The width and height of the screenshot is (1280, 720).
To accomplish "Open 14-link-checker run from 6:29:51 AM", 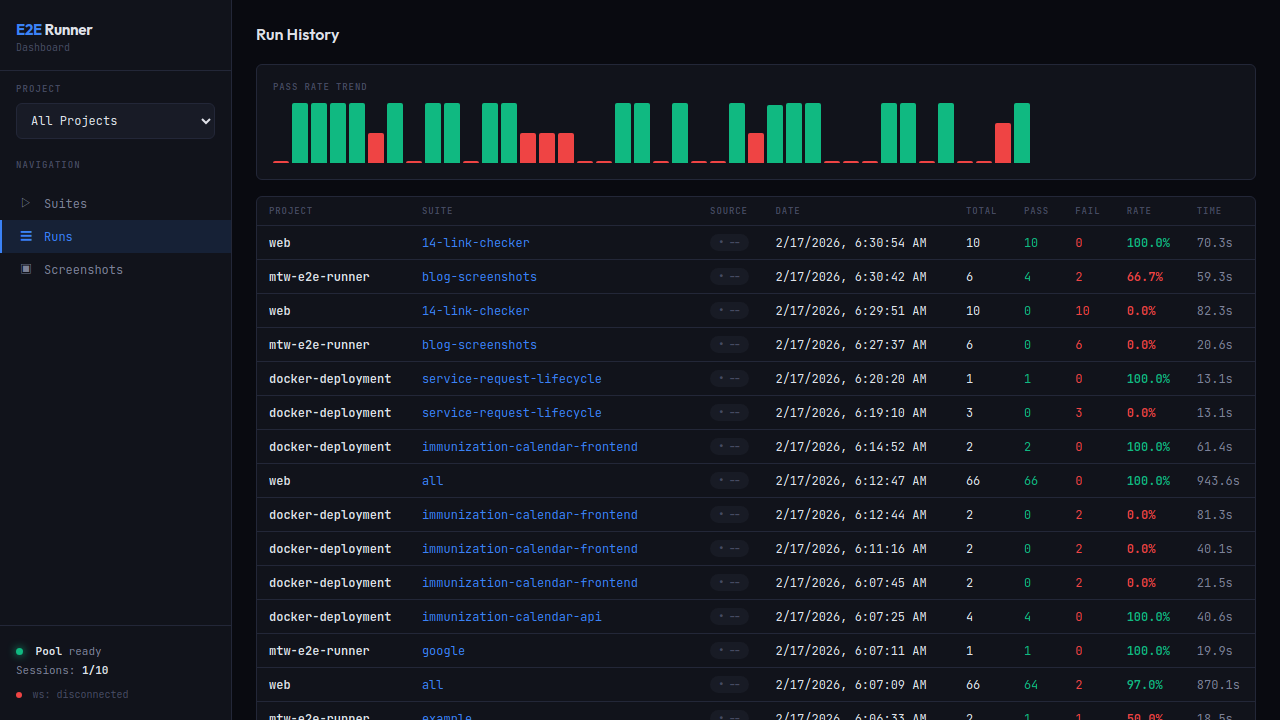I will pos(476,311).
